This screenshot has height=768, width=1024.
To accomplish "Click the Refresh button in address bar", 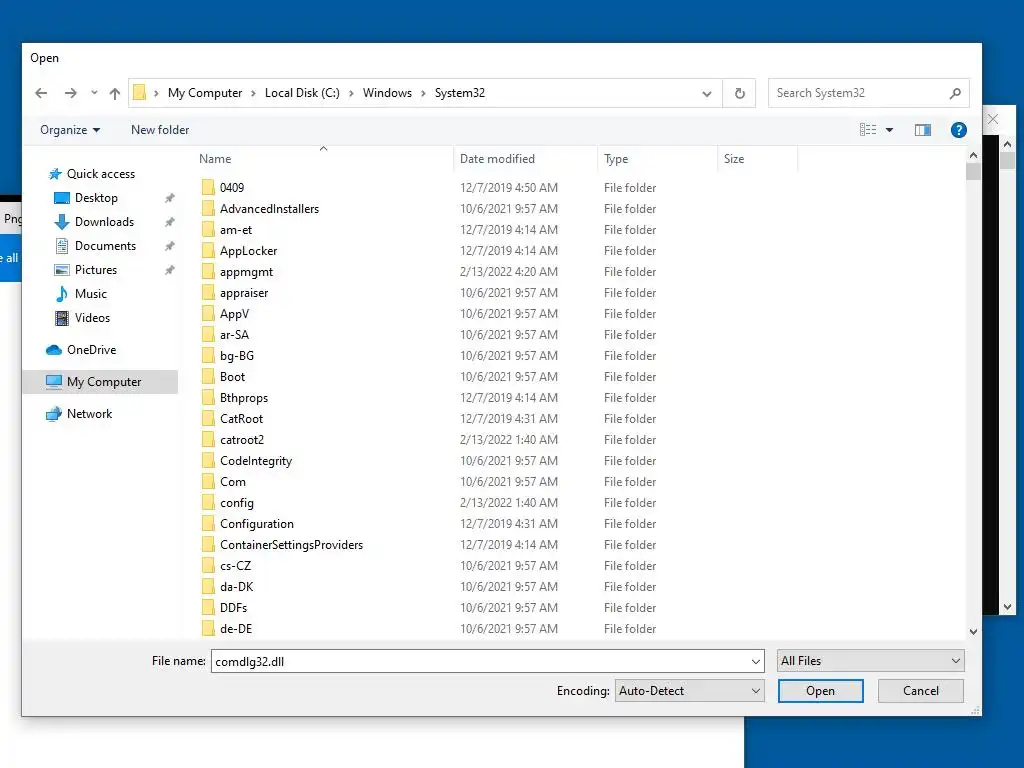I will tap(739, 93).
